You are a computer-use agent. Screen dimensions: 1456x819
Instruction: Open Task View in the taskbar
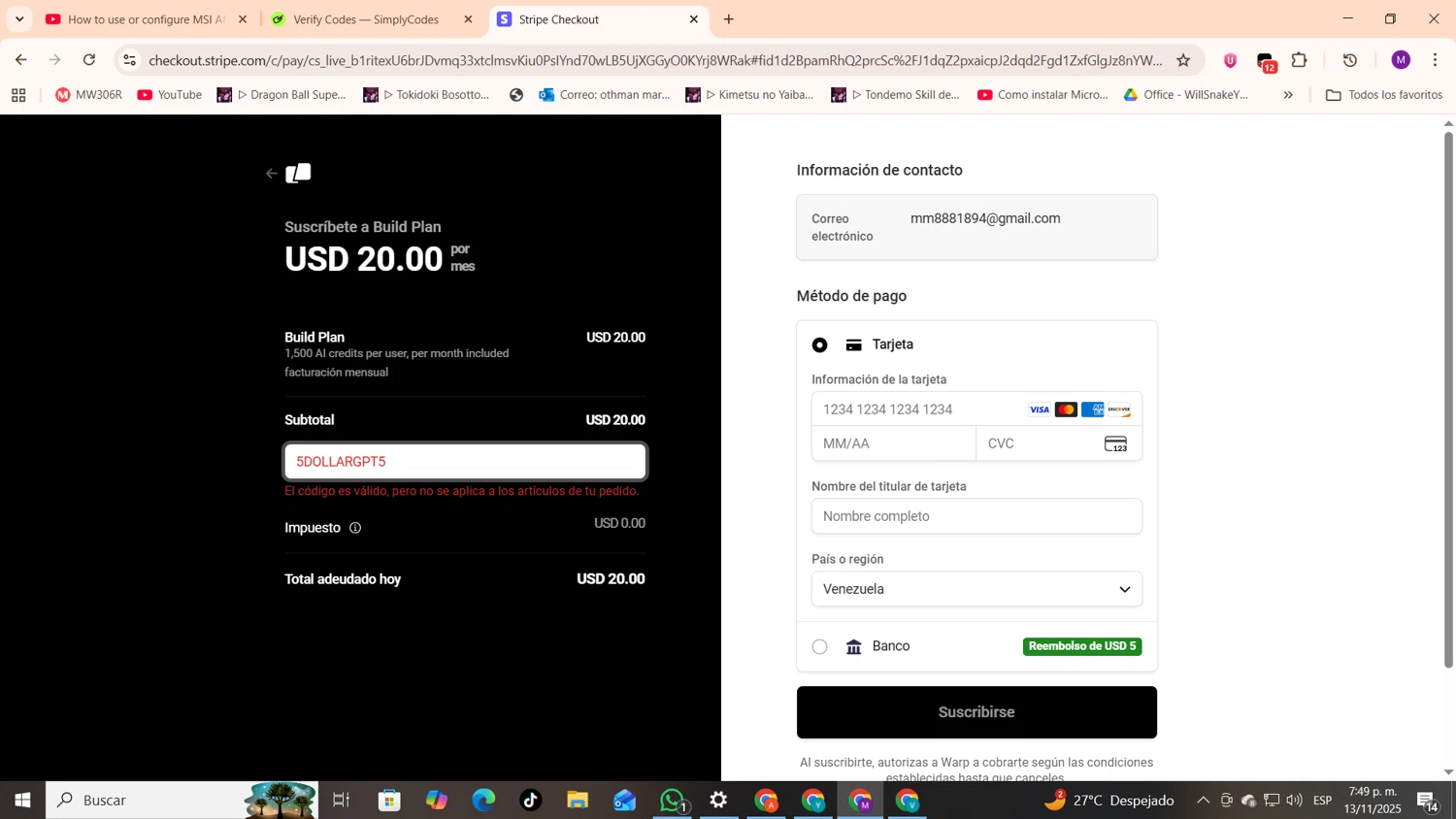click(341, 801)
